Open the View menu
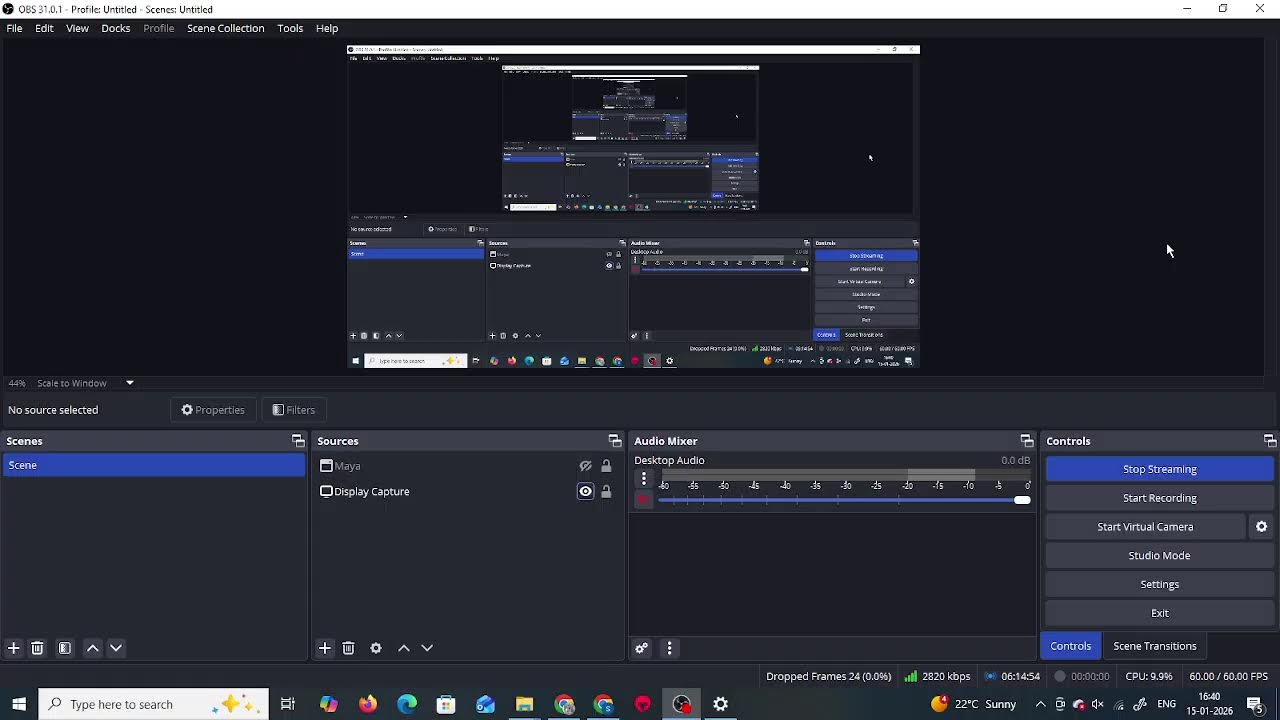The image size is (1280, 720). pos(77,28)
